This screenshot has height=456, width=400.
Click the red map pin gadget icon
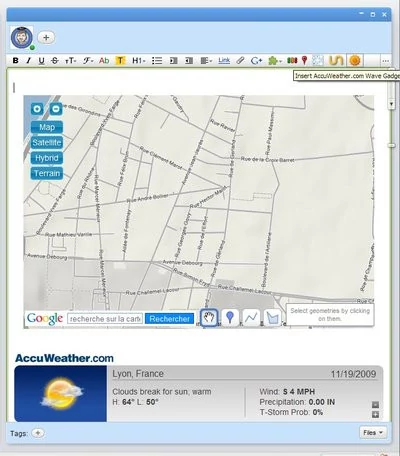(x=304, y=61)
